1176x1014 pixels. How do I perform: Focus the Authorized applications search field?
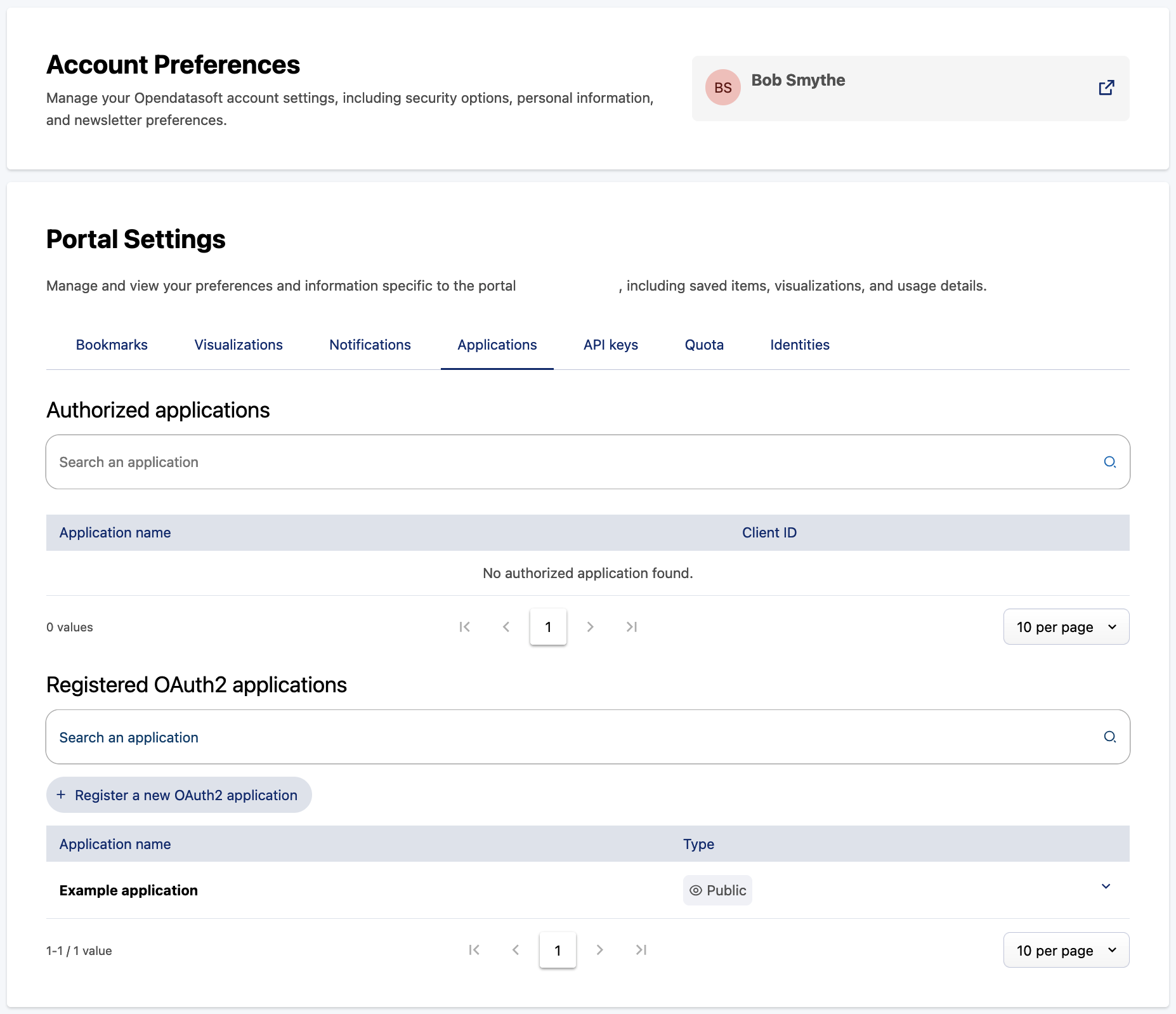pos(571,462)
